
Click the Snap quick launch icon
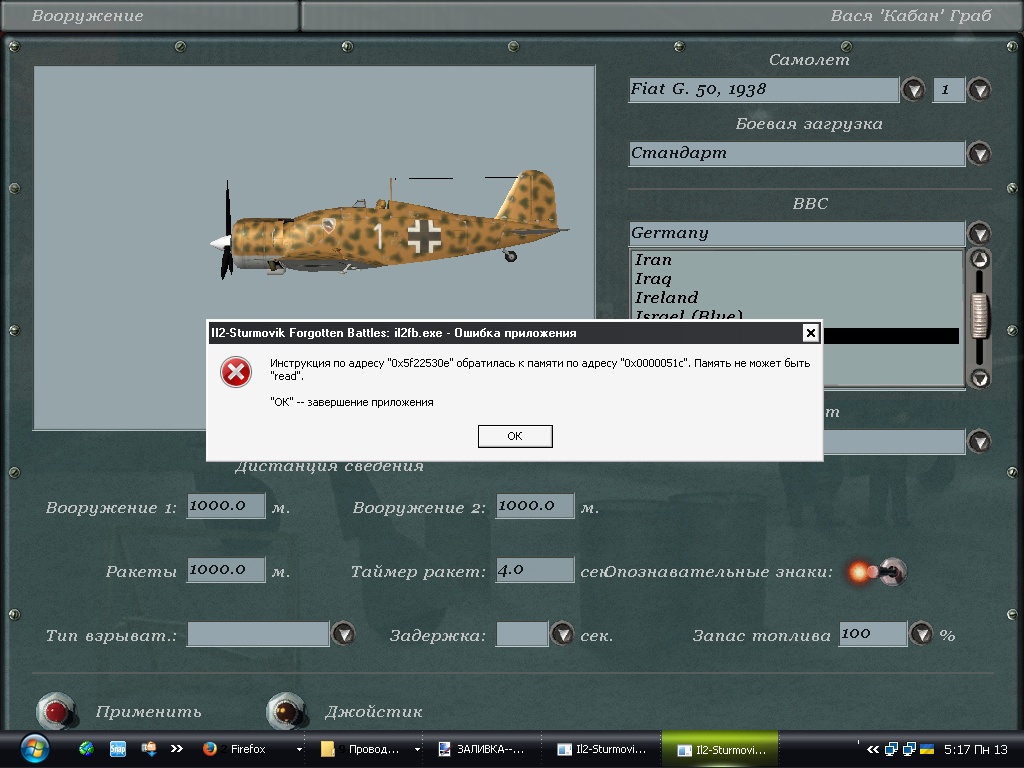(118, 749)
